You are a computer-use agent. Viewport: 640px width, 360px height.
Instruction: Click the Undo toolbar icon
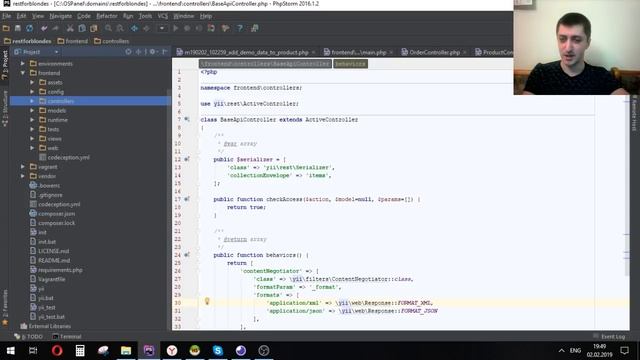click(x=44, y=28)
